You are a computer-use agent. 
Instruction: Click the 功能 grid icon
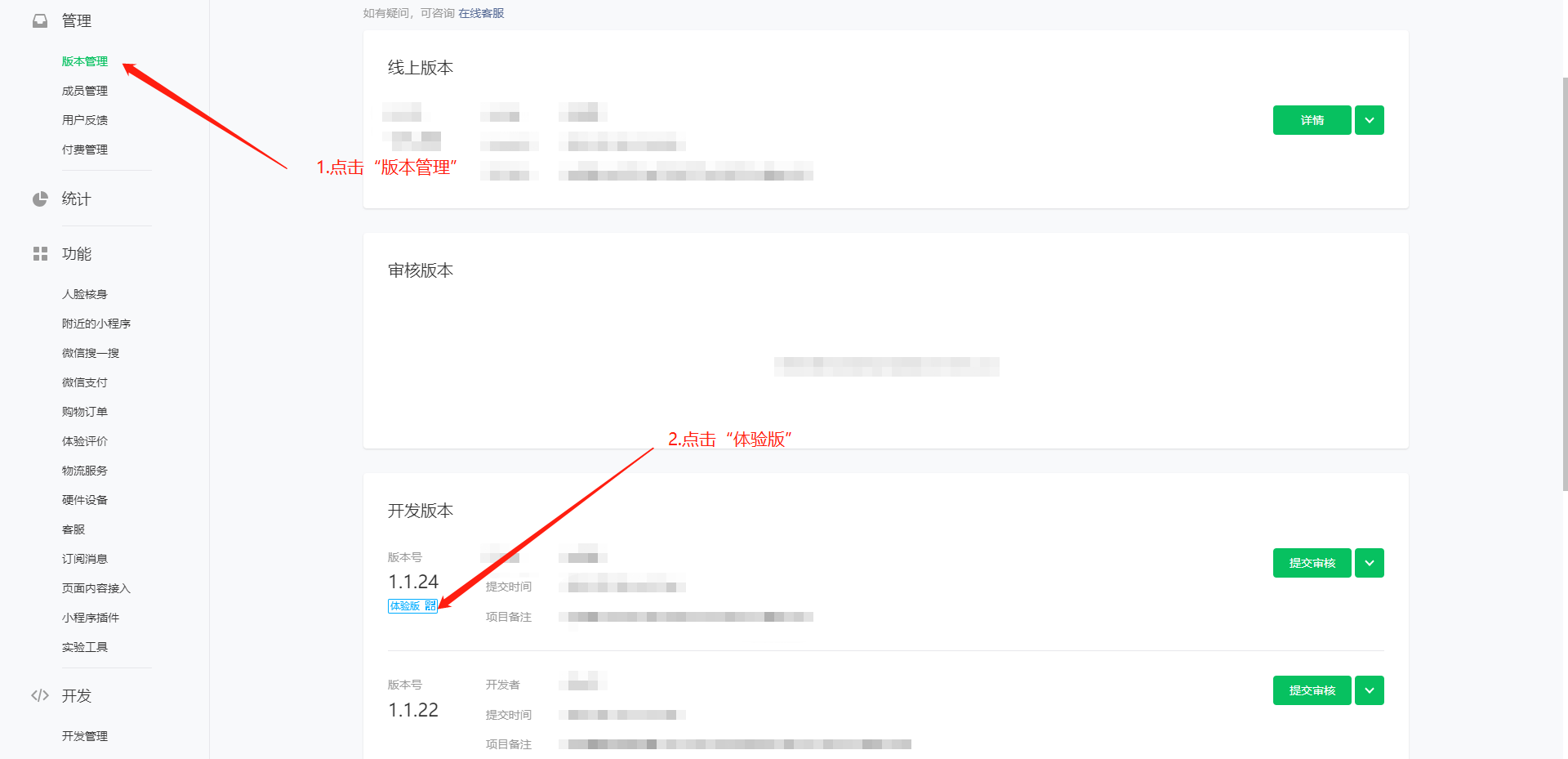[40, 254]
